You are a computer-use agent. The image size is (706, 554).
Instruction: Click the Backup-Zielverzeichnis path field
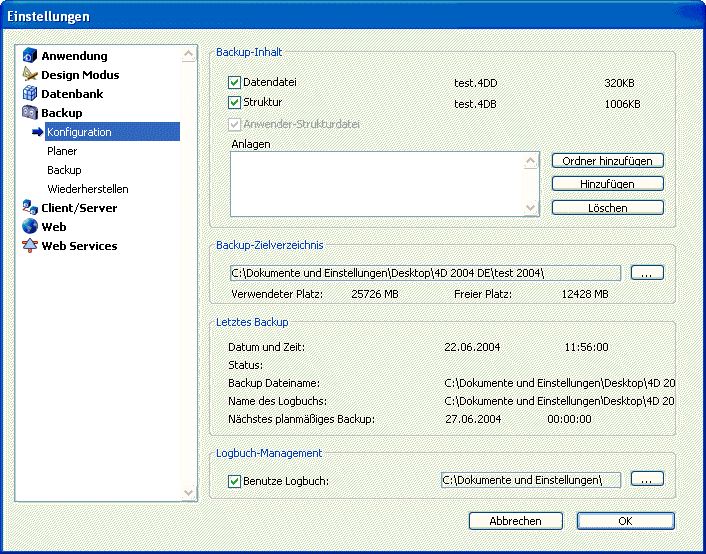tap(425, 273)
